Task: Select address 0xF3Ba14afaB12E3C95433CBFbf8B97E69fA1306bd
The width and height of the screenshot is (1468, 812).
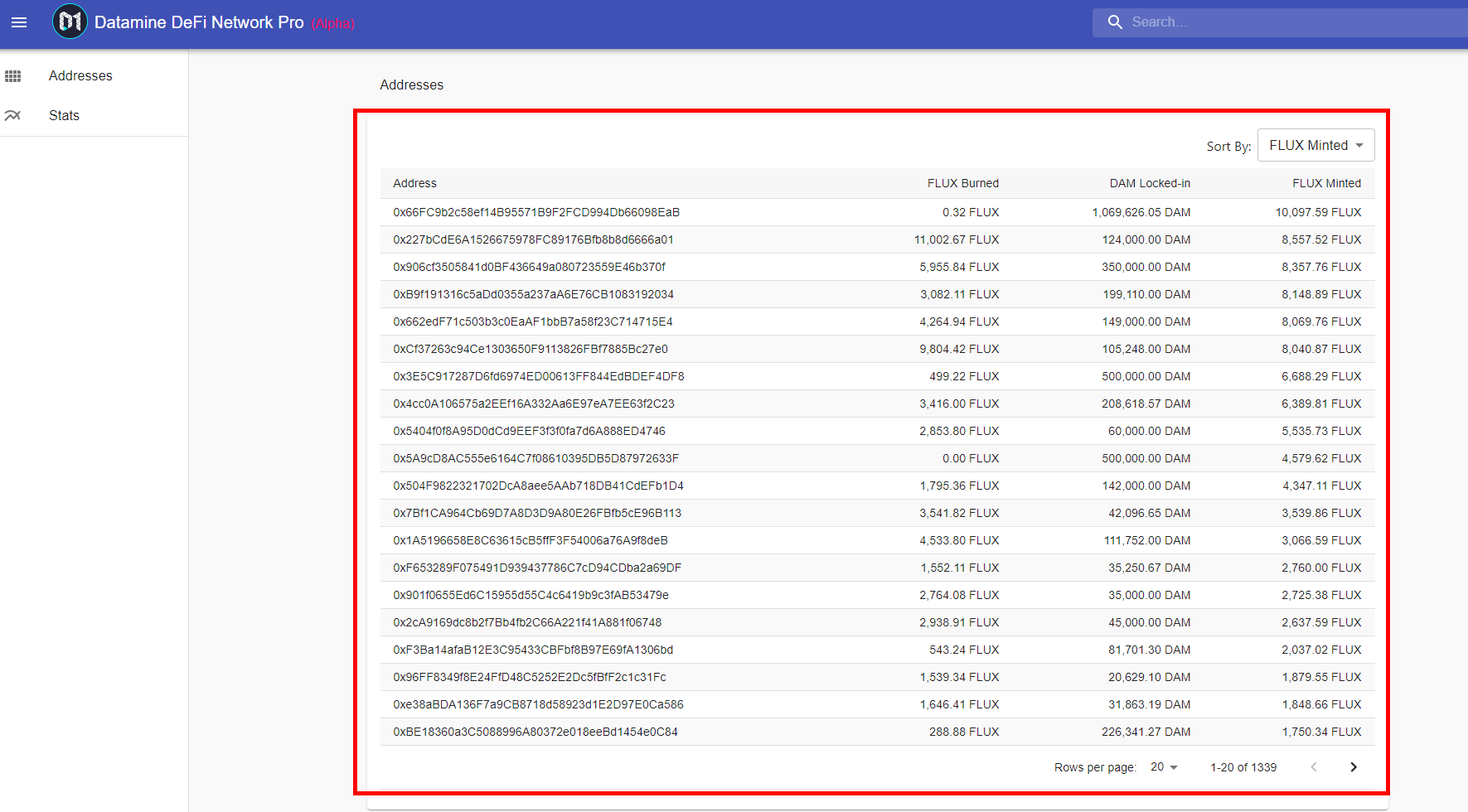Action: [x=533, y=650]
